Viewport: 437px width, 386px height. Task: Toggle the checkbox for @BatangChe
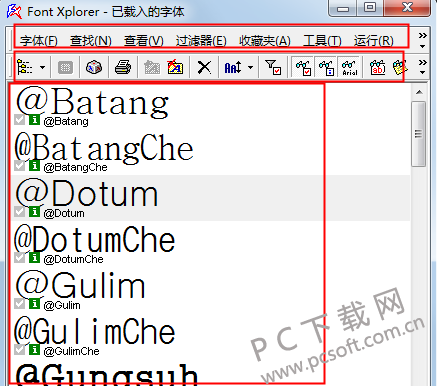point(19,166)
